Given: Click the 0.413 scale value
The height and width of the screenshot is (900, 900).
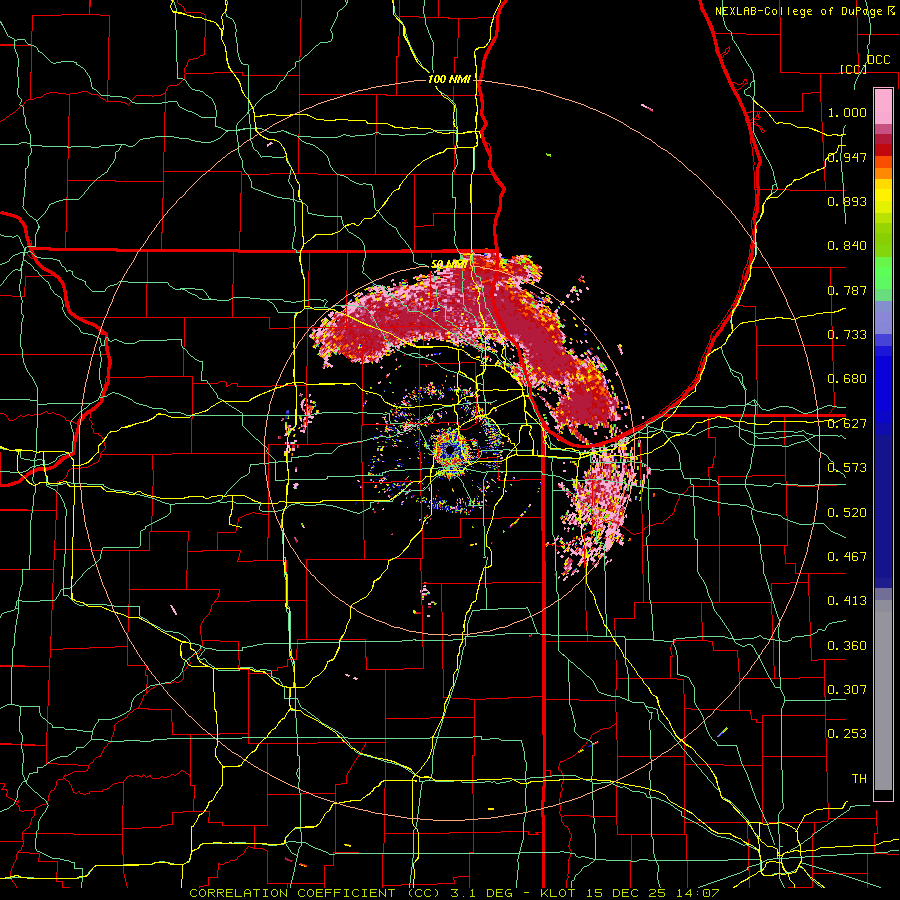Looking at the screenshot, I should tap(847, 601).
